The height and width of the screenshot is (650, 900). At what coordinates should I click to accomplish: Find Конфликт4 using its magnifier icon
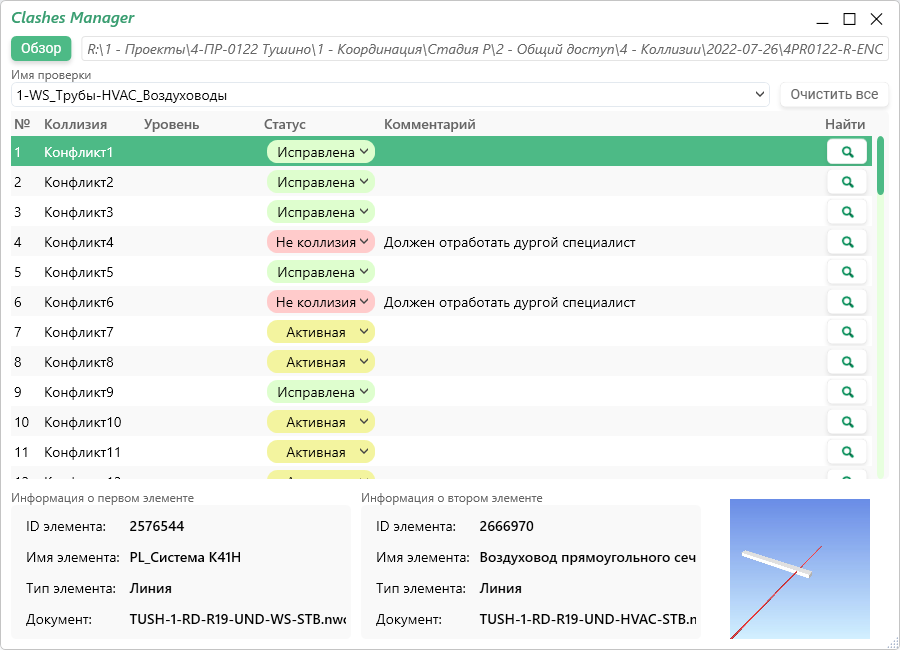pos(847,242)
